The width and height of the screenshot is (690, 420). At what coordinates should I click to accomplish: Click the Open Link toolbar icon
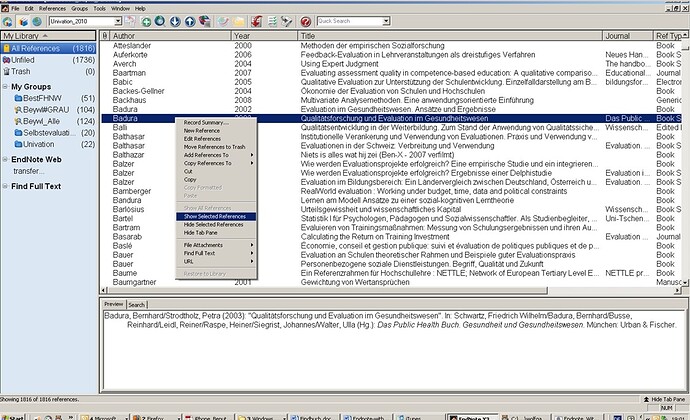click(x=224, y=21)
